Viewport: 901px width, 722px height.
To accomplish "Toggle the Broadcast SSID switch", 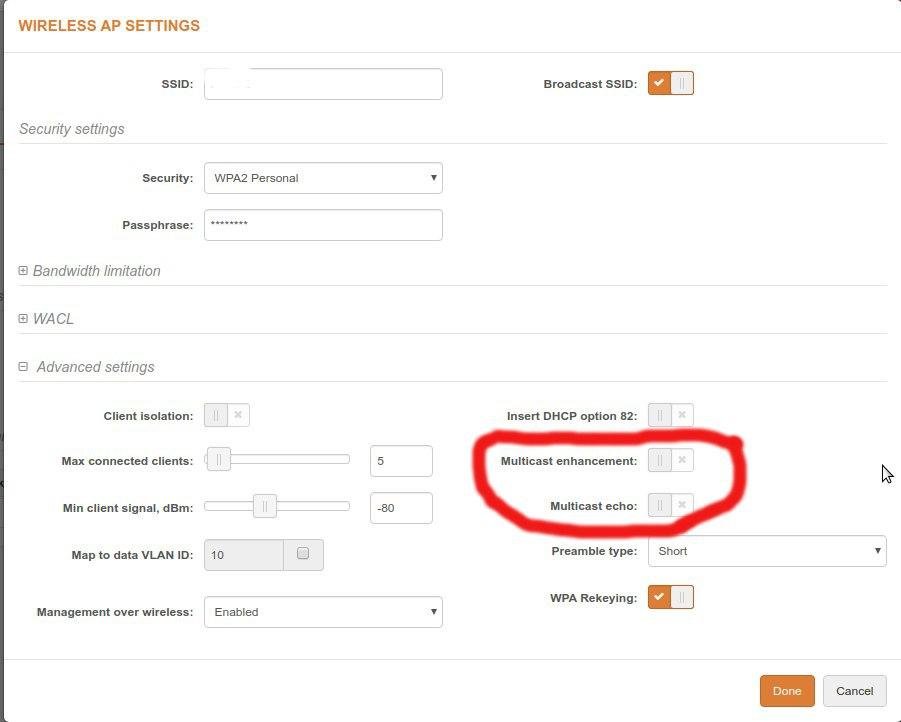I will point(670,83).
